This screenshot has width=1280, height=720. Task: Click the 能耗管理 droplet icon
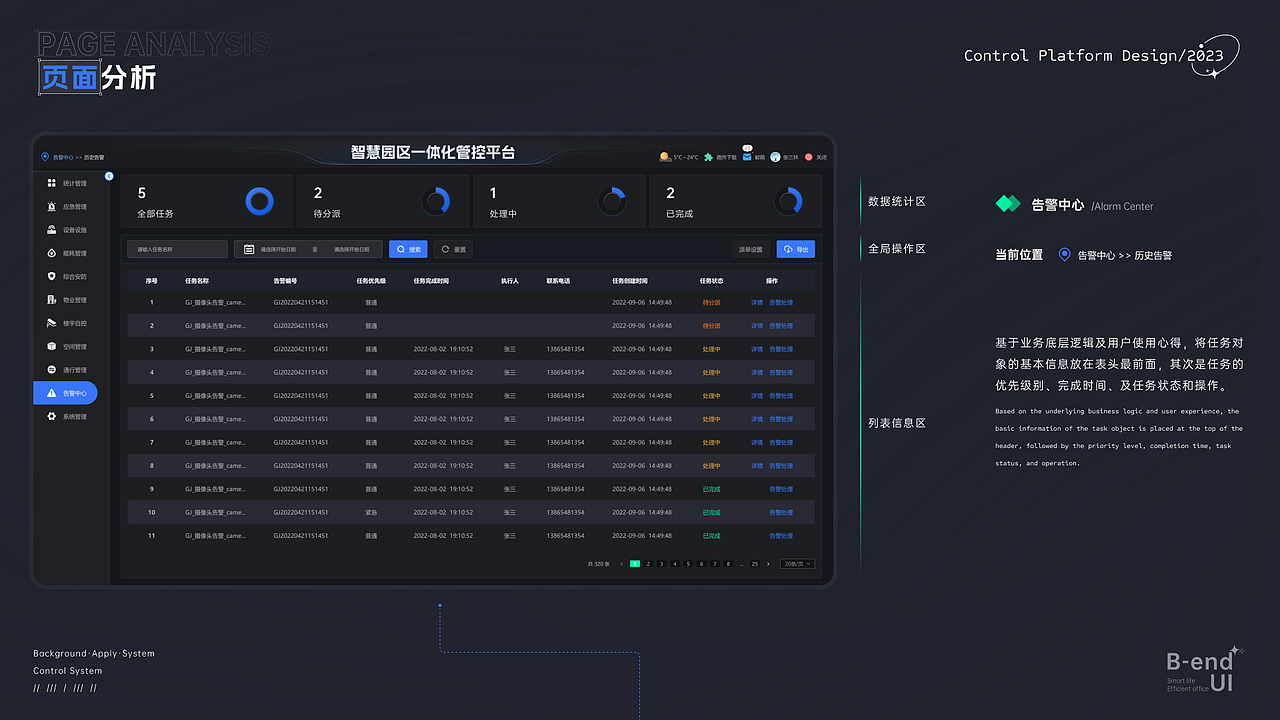52,253
